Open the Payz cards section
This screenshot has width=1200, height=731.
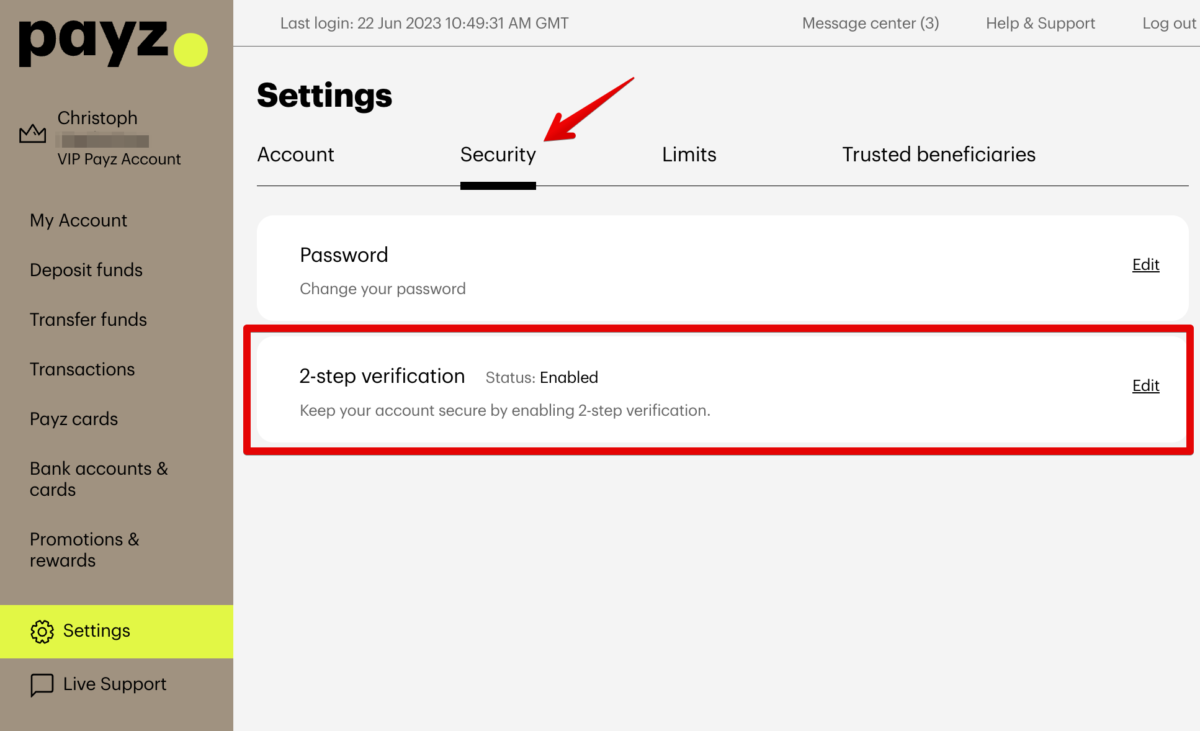73,418
